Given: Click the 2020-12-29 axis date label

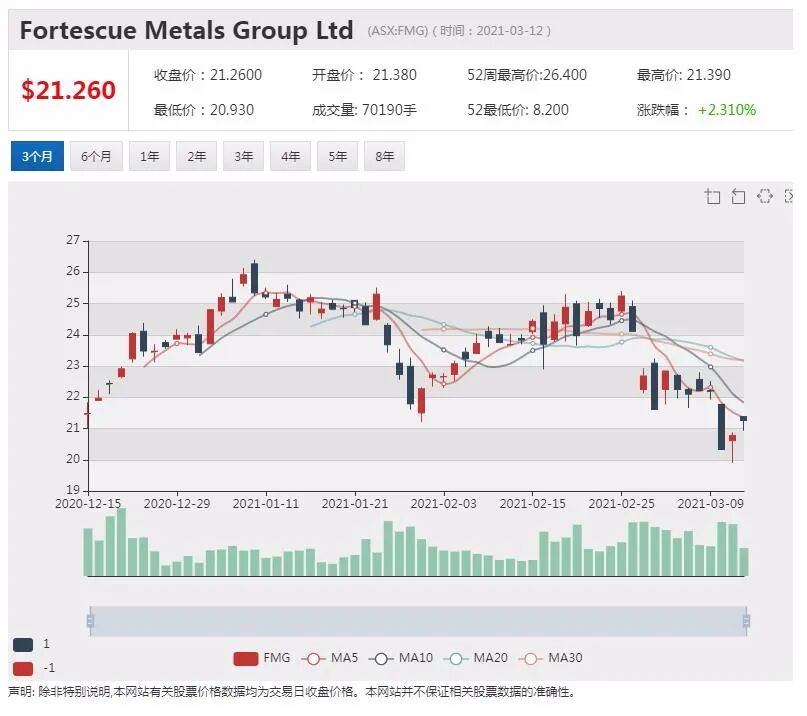Looking at the screenshot, I should click(x=177, y=503).
